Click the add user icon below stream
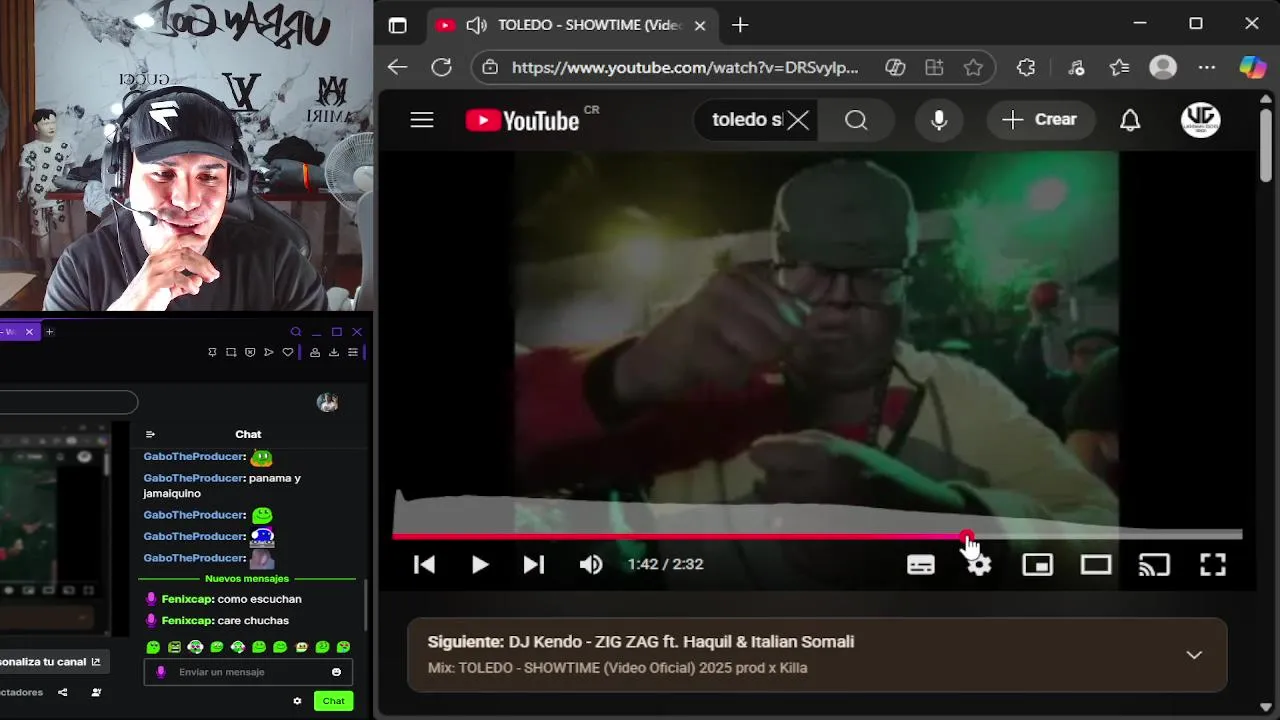 (96, 692)
